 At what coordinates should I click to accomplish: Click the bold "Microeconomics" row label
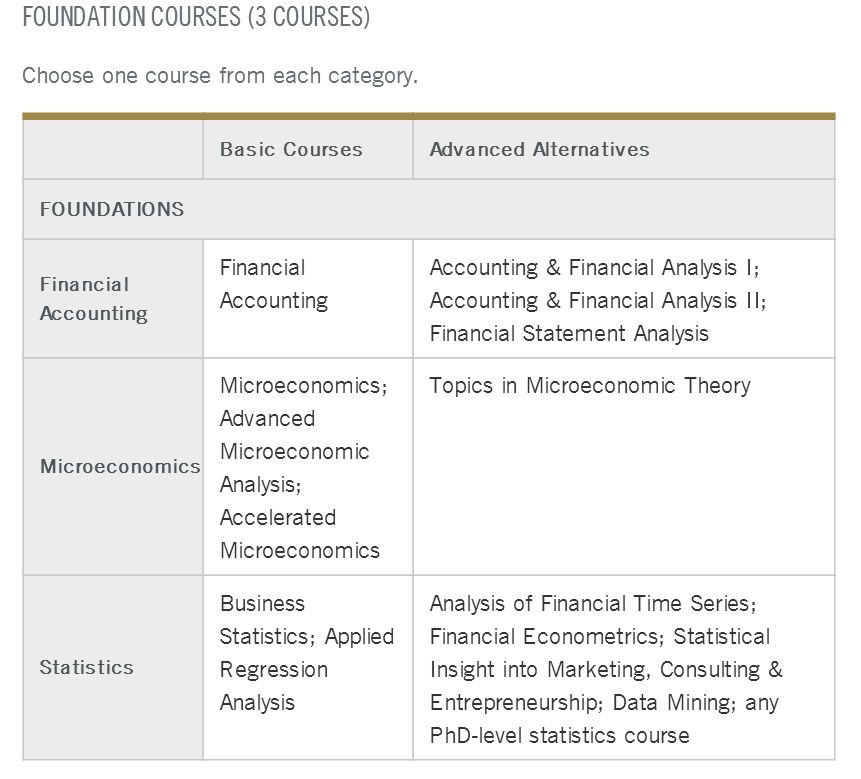[x=120, y=467]
